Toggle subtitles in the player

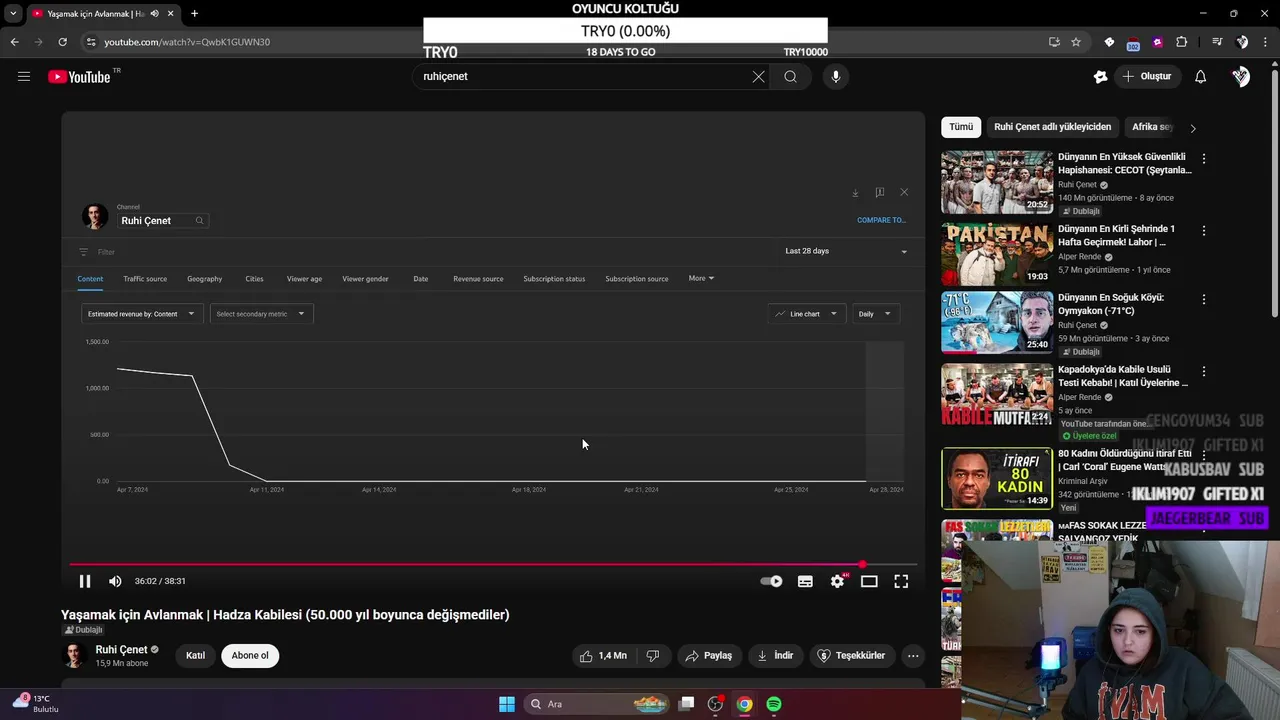[805, 581]
